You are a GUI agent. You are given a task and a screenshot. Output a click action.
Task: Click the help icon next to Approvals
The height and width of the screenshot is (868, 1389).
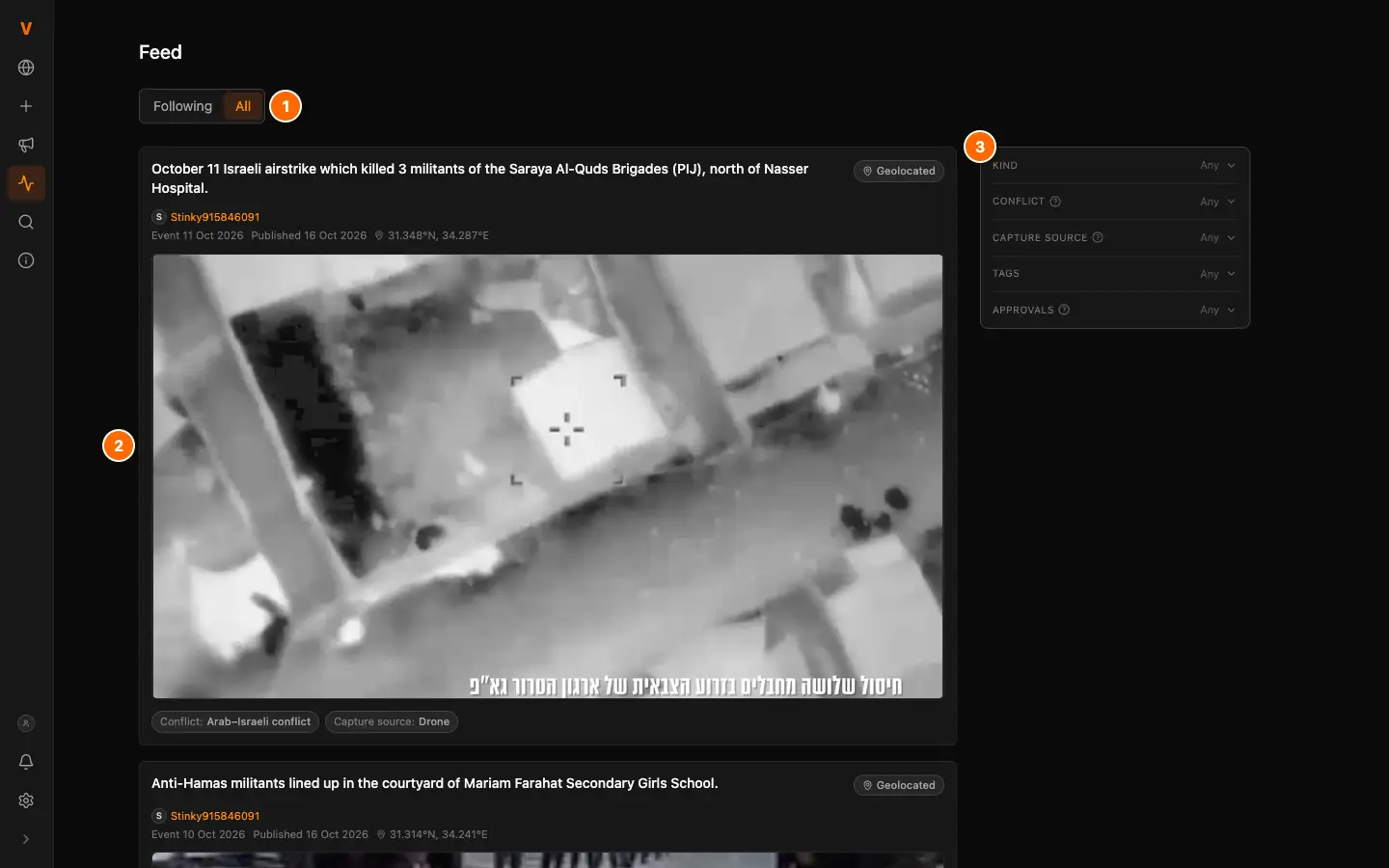click(x=1064, y=310)
